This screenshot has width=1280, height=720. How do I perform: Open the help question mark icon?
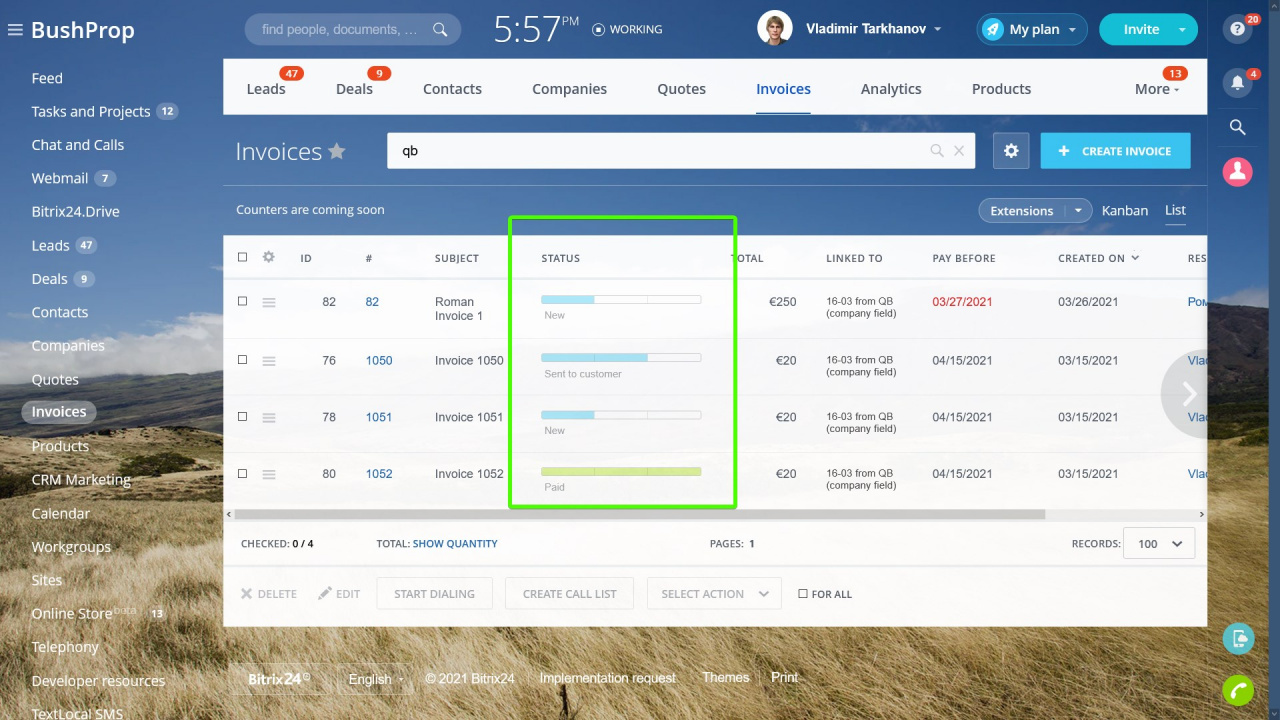(x=1238, y=29)
